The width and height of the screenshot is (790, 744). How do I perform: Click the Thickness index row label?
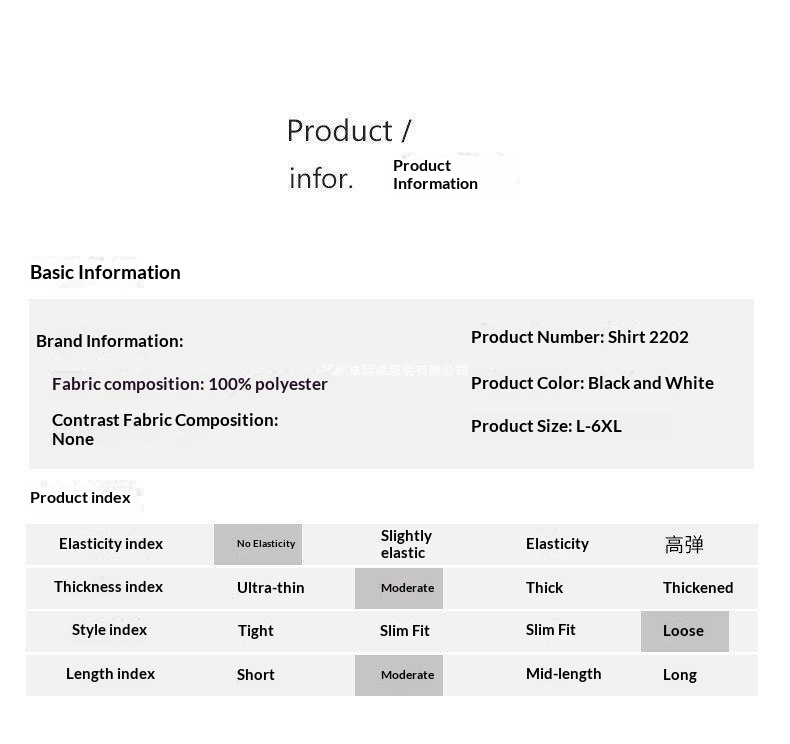coord(108,587)
